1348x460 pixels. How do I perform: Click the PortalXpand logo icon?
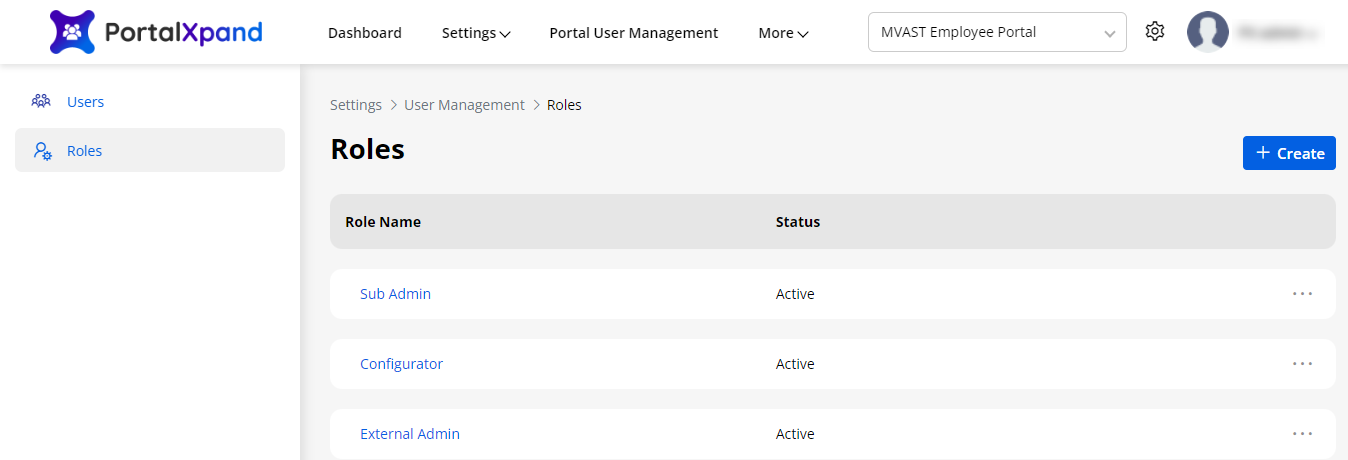coord(72,32)
